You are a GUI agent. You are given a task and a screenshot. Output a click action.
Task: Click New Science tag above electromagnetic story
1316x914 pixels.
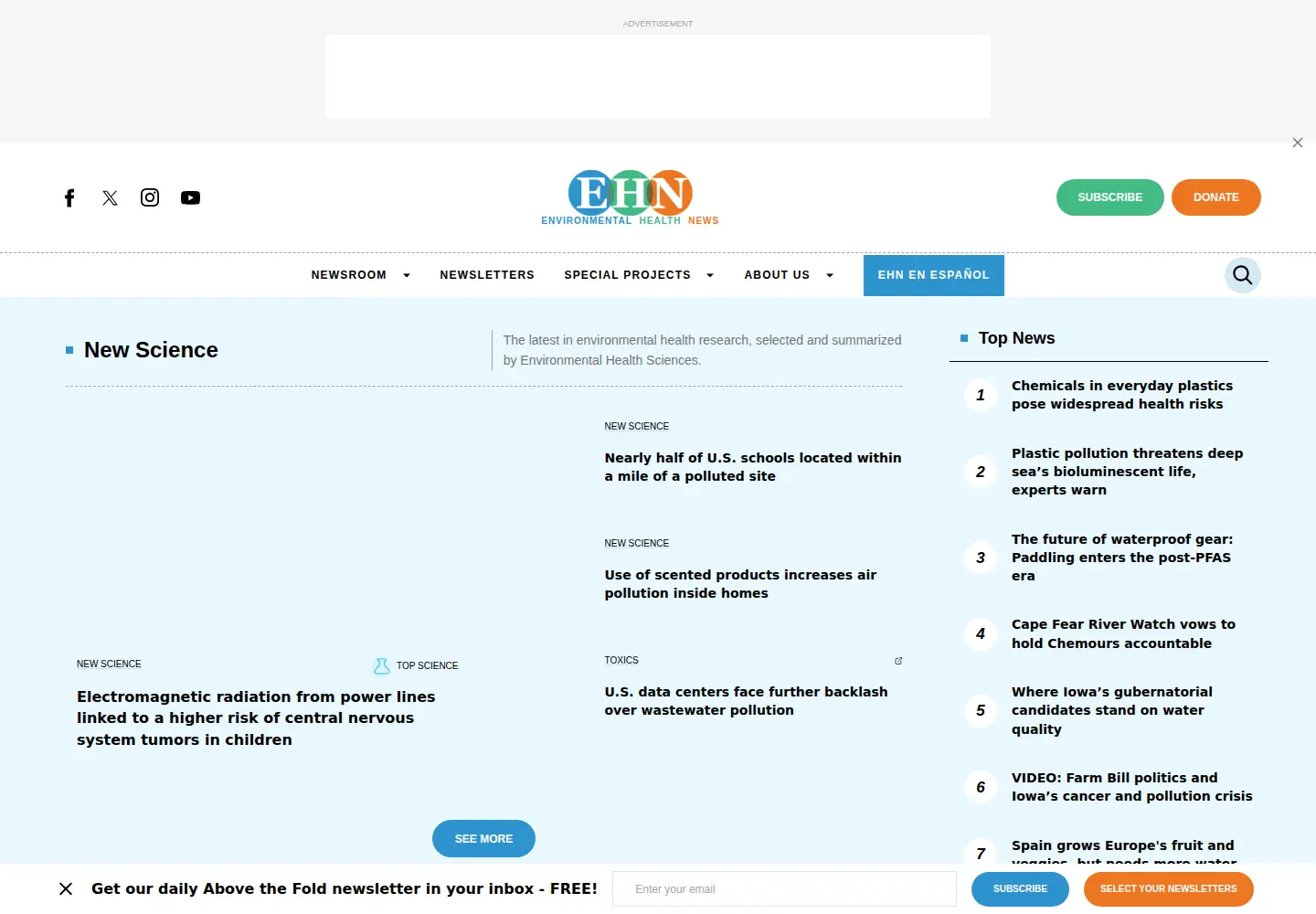tap(109, 664)
